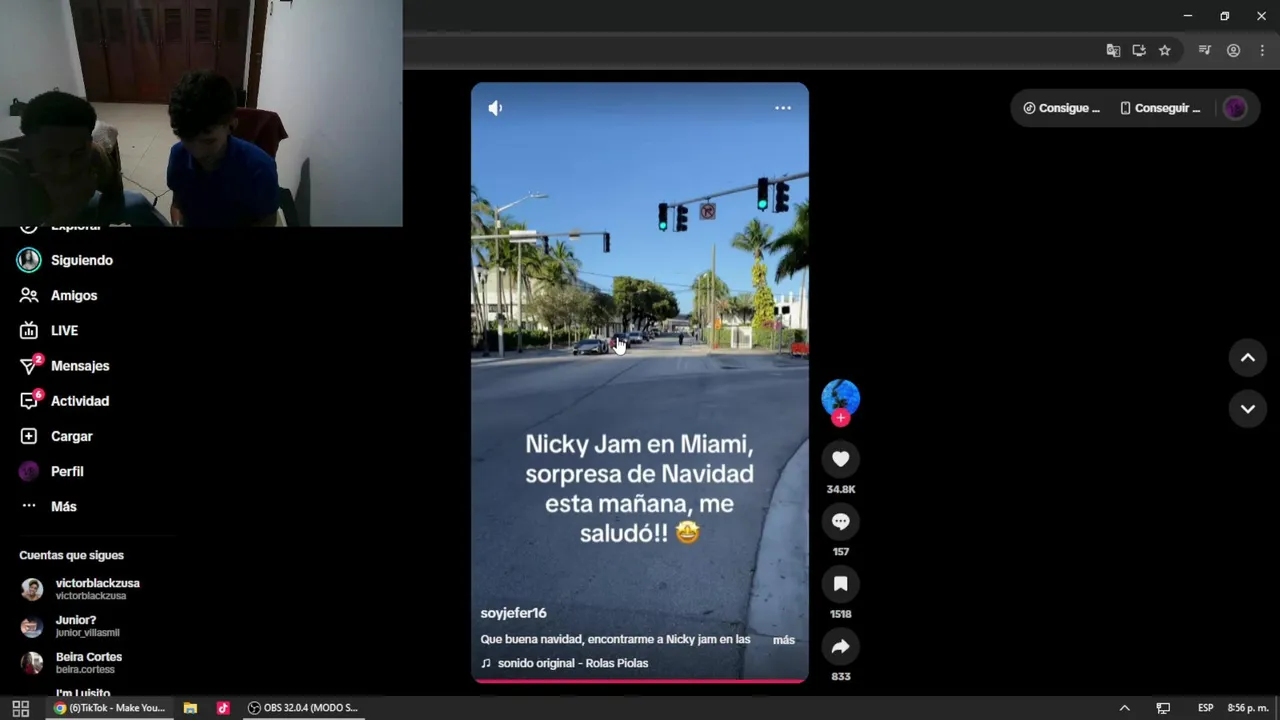Open File Explorer from the taskbar

[190, 708]
